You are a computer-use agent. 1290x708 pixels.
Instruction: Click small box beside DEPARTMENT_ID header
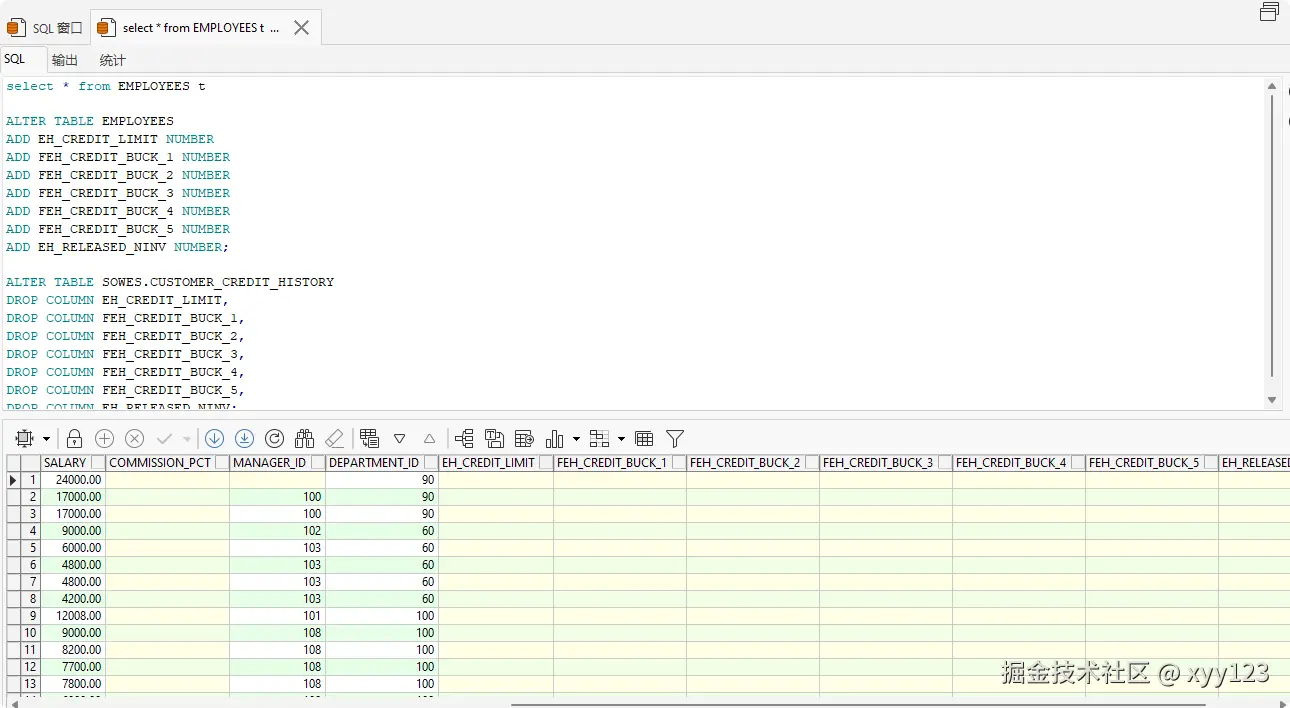tap(430, 463)
